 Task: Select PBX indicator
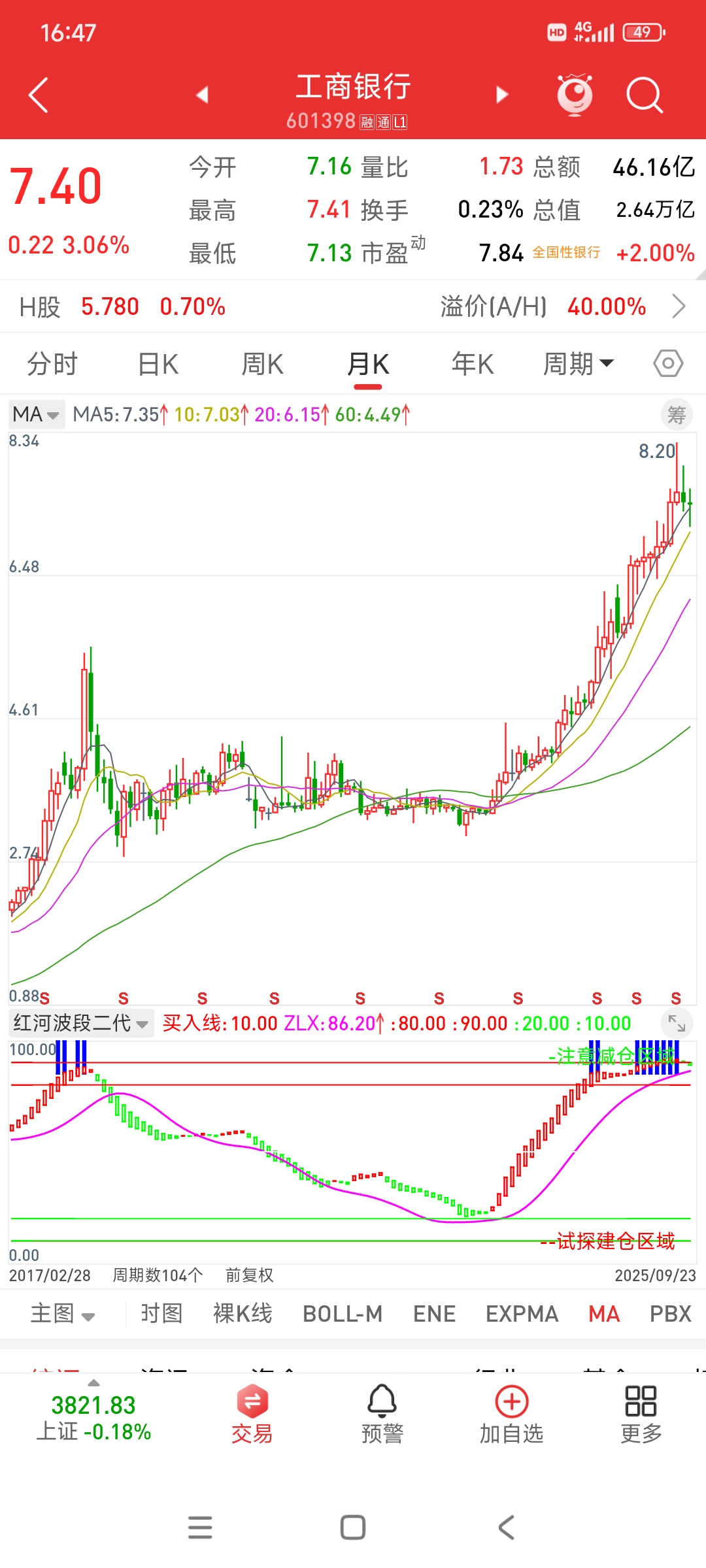pos(671,1314)
